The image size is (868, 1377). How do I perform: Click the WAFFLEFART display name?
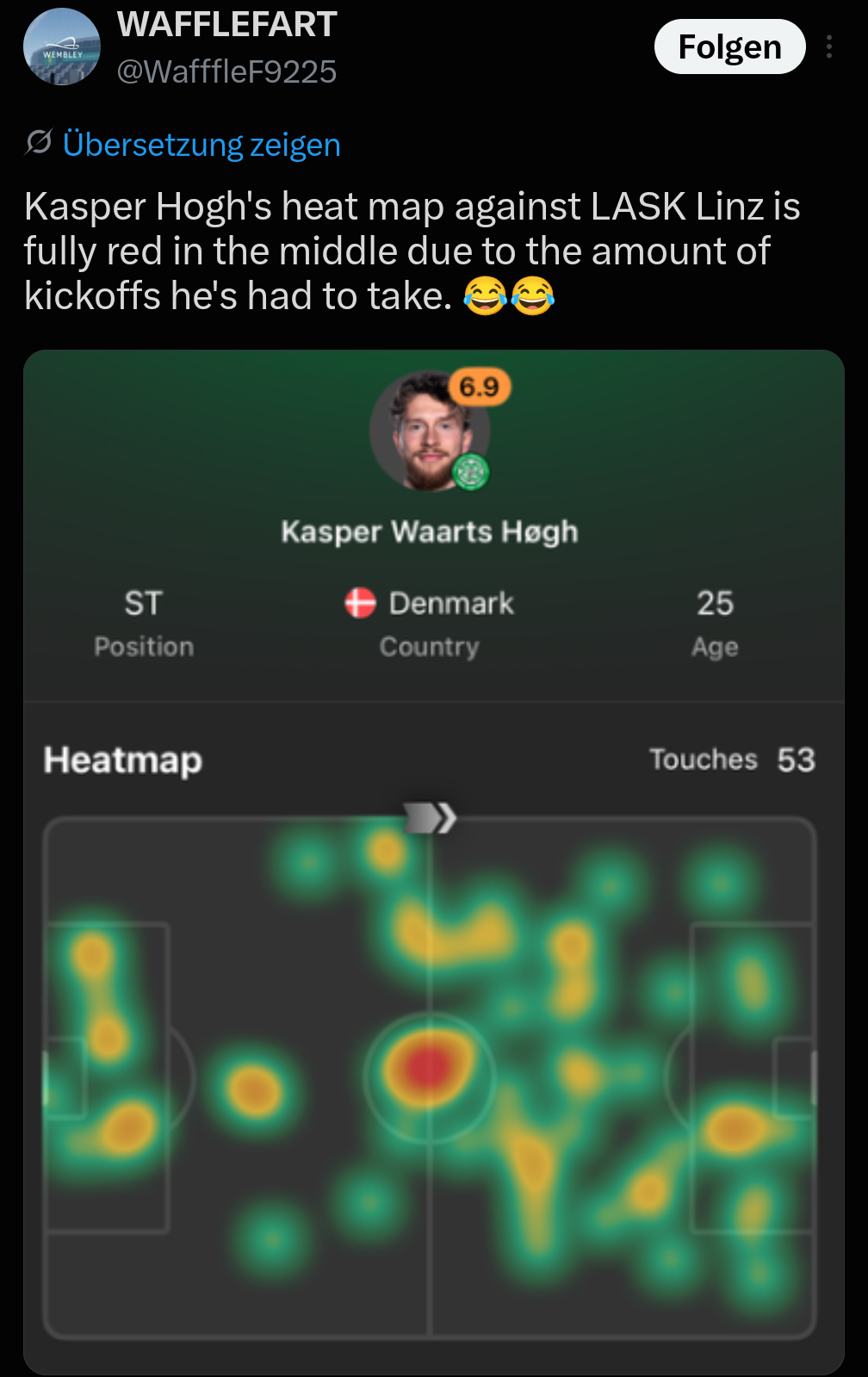pyautogui.click(x=226, y=24)
